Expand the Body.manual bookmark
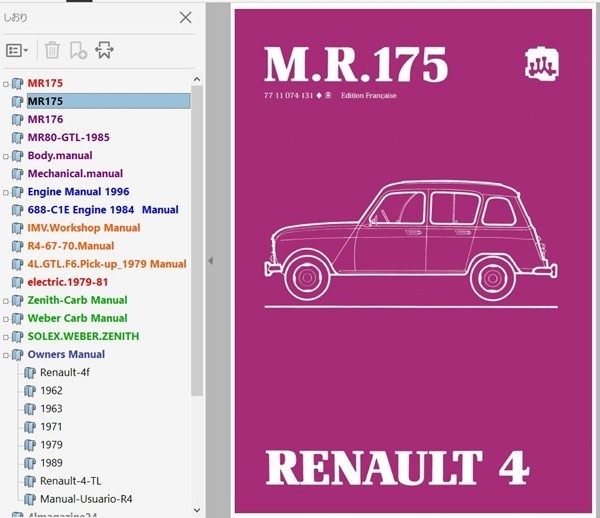 (x=6, y=156)
